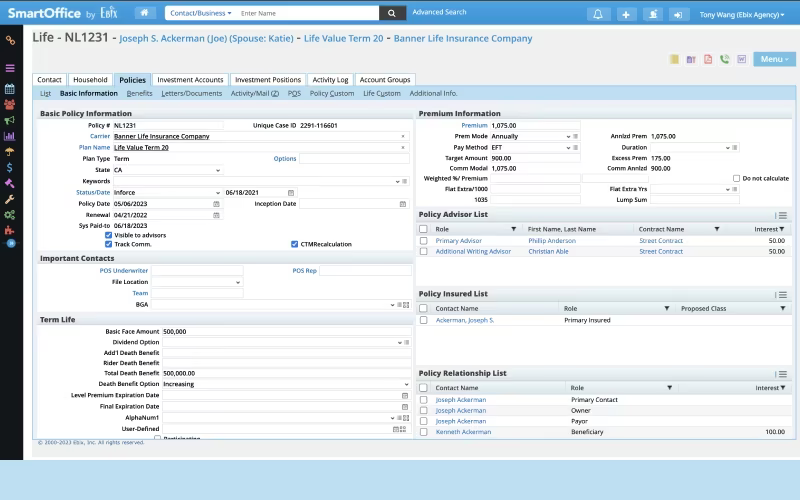This screenshot has width=800, height=500.
Task: Click the Premium amount input field
Action: point(535,125)
